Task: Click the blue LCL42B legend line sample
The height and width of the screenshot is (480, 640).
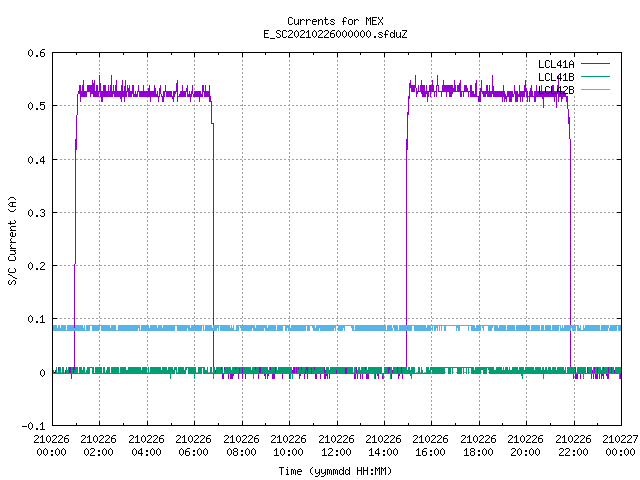Action: click(x=595, y=89)
